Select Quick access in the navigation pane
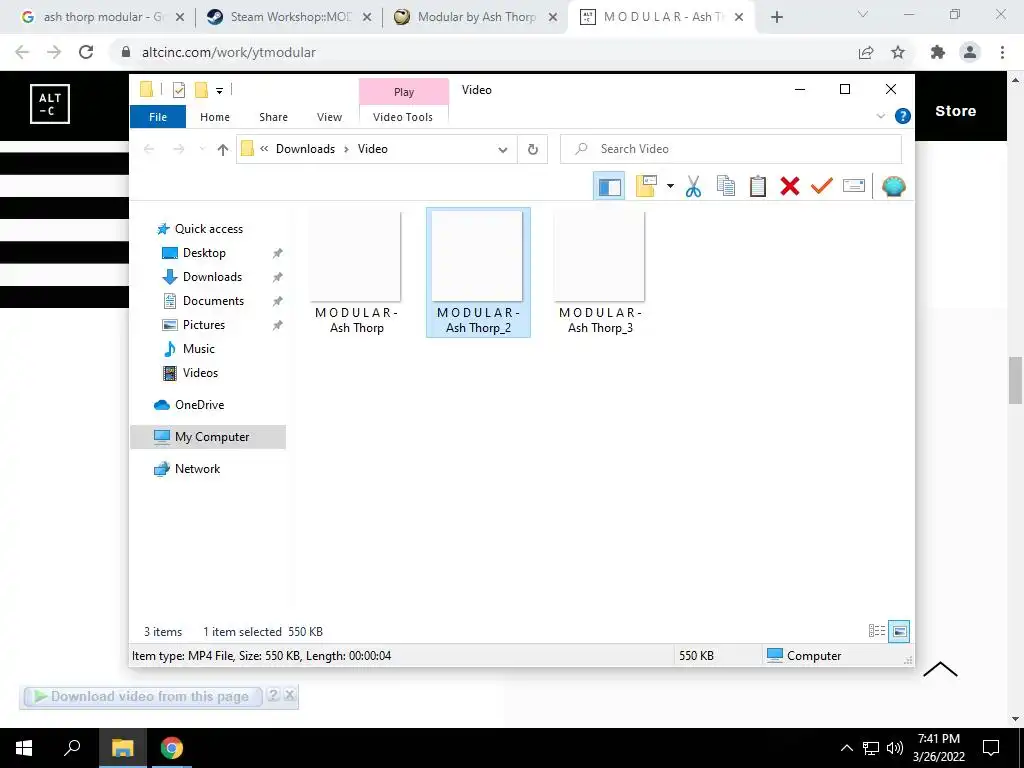 (x=208, y=229)
